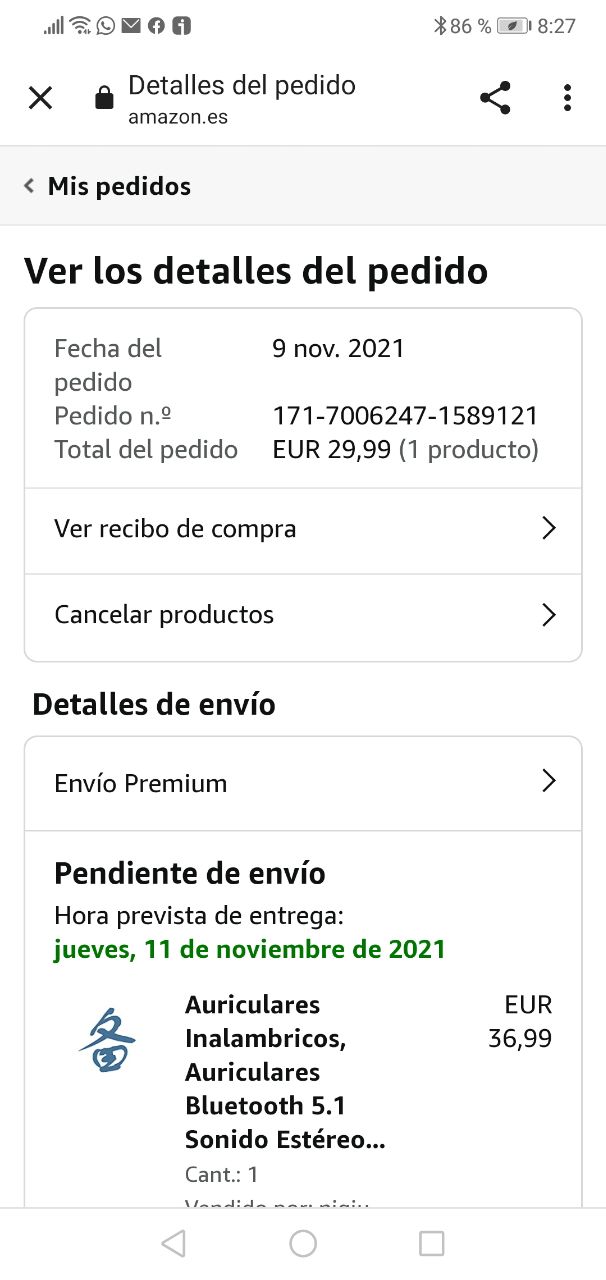Image resolution: width=606 pixels, height=1280 pixels.
Task: Tap the WhatsApp status bar notification icon
Action: (x=106, y=26)
